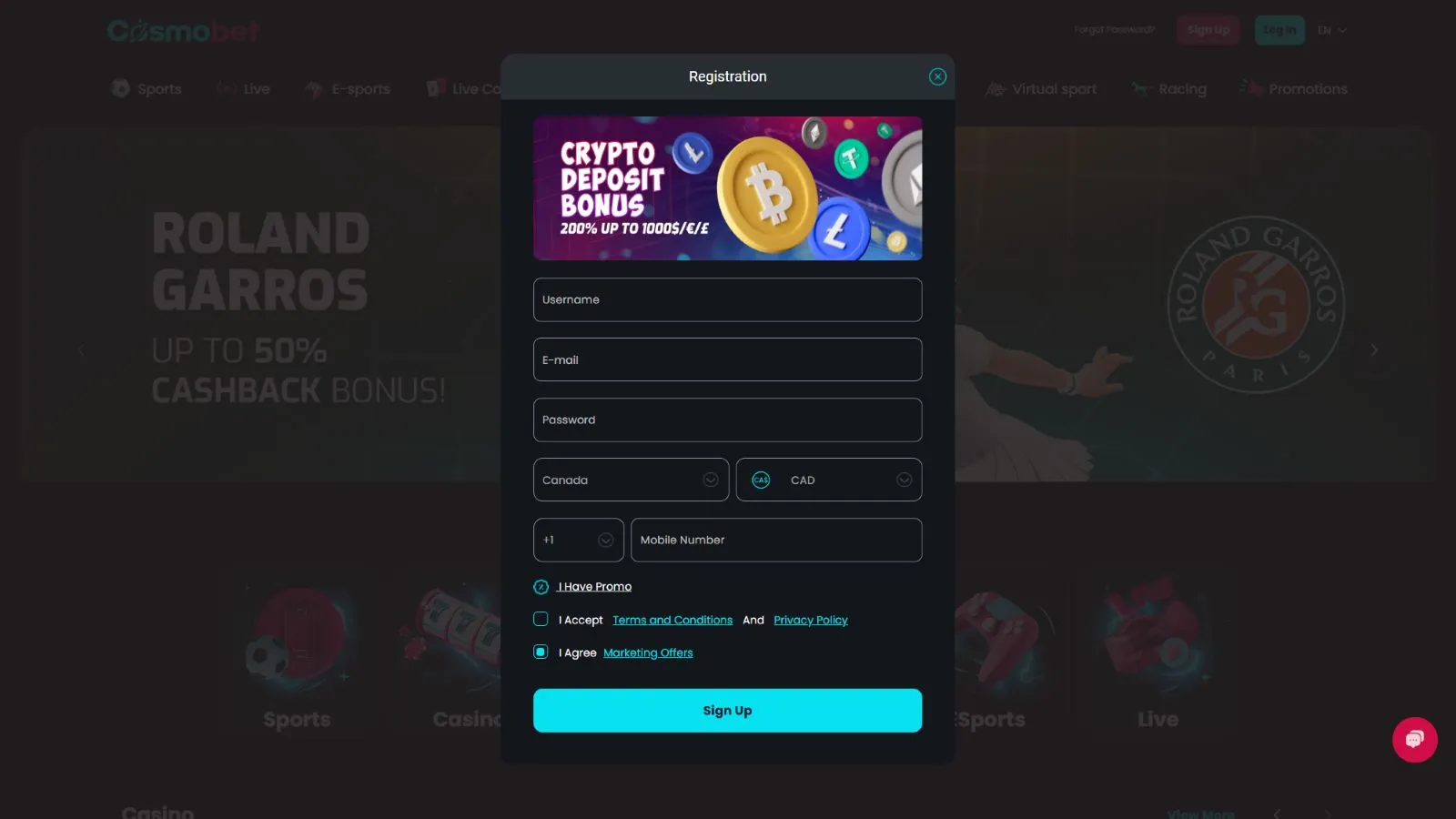Click the cyan Sign Up button
Image resolution: width=1456 pixels, height=819 pixels.
(727, 711)
